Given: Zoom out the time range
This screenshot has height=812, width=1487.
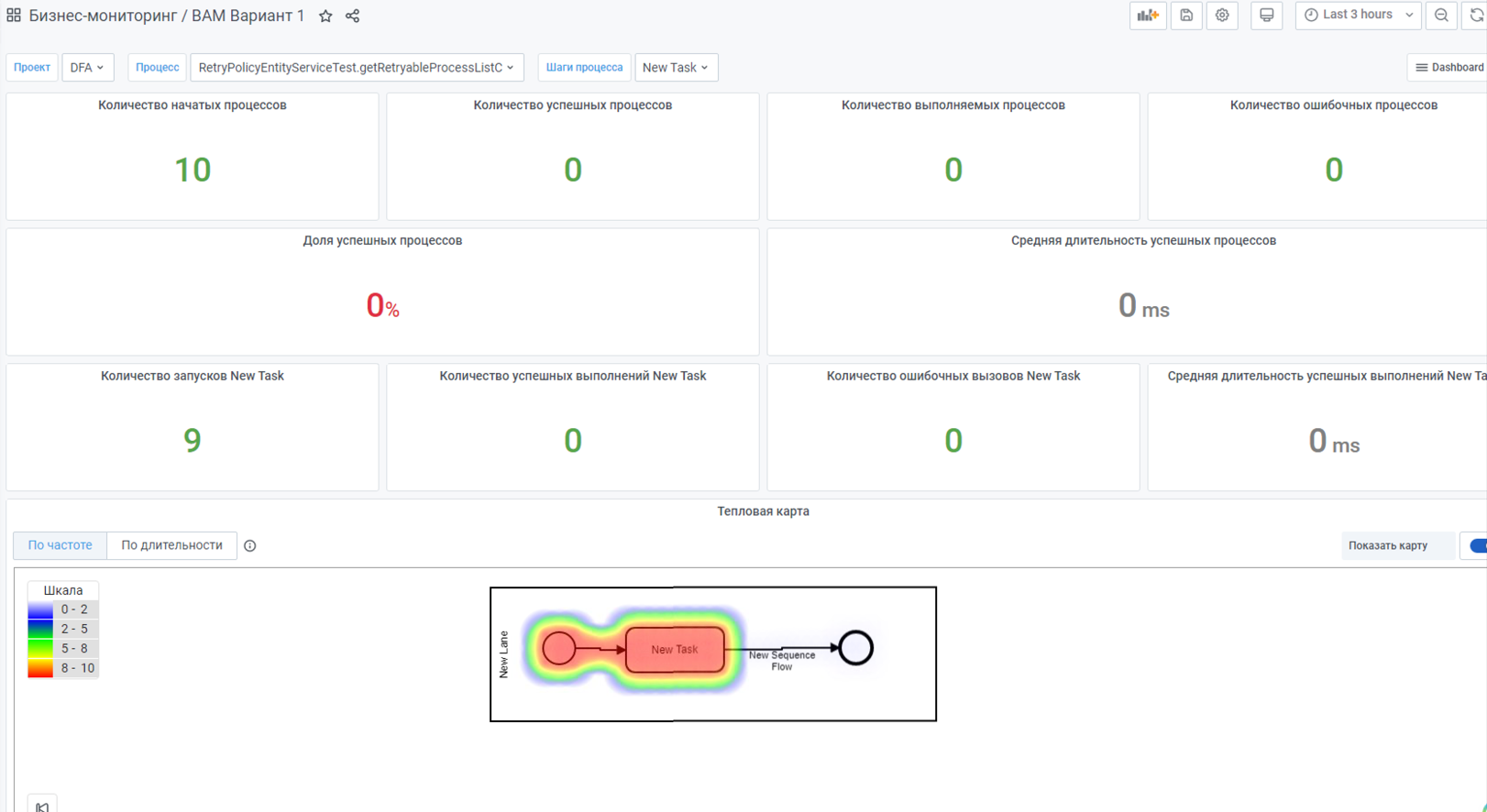Looking at the screenshot, I should pos(1441,16).
